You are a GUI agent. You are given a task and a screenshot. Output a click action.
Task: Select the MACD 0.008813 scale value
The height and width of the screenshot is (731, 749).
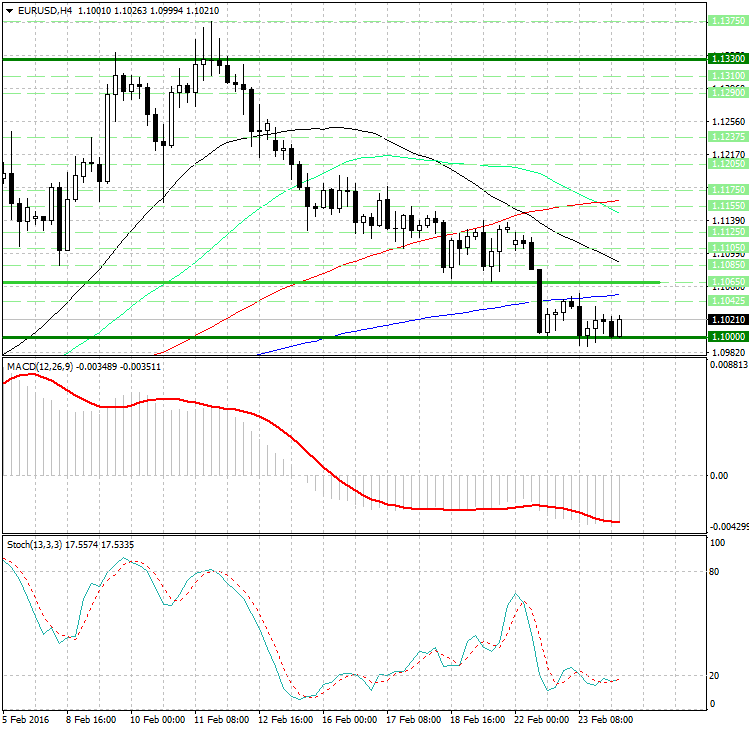click(729, 365)
